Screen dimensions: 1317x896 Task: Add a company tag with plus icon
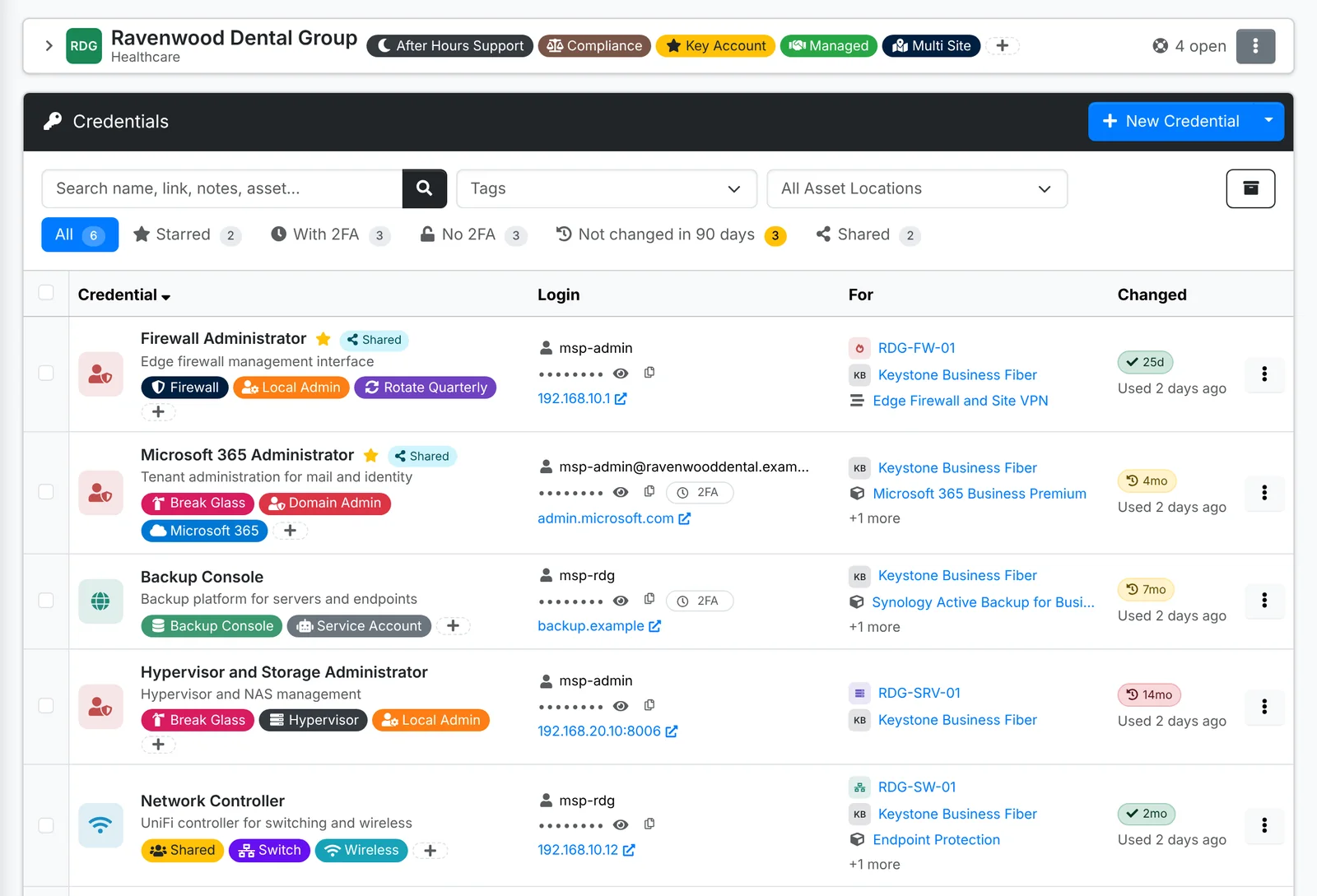(x=1003, y=46)
